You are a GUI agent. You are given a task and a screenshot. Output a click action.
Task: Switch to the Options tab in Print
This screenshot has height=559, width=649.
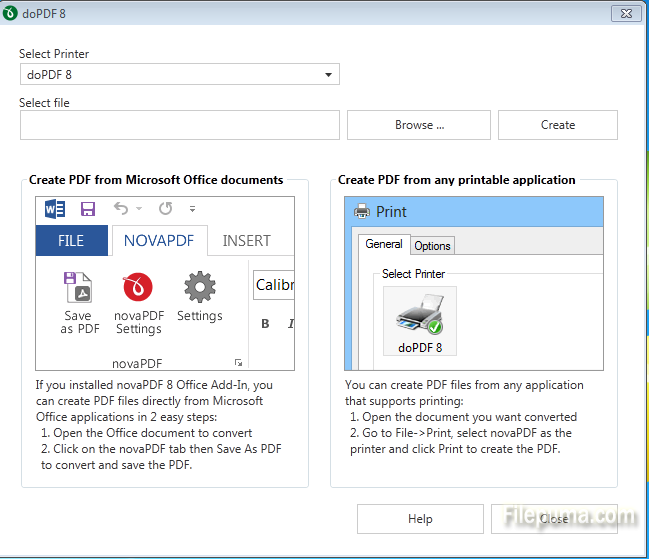(432, 246)
